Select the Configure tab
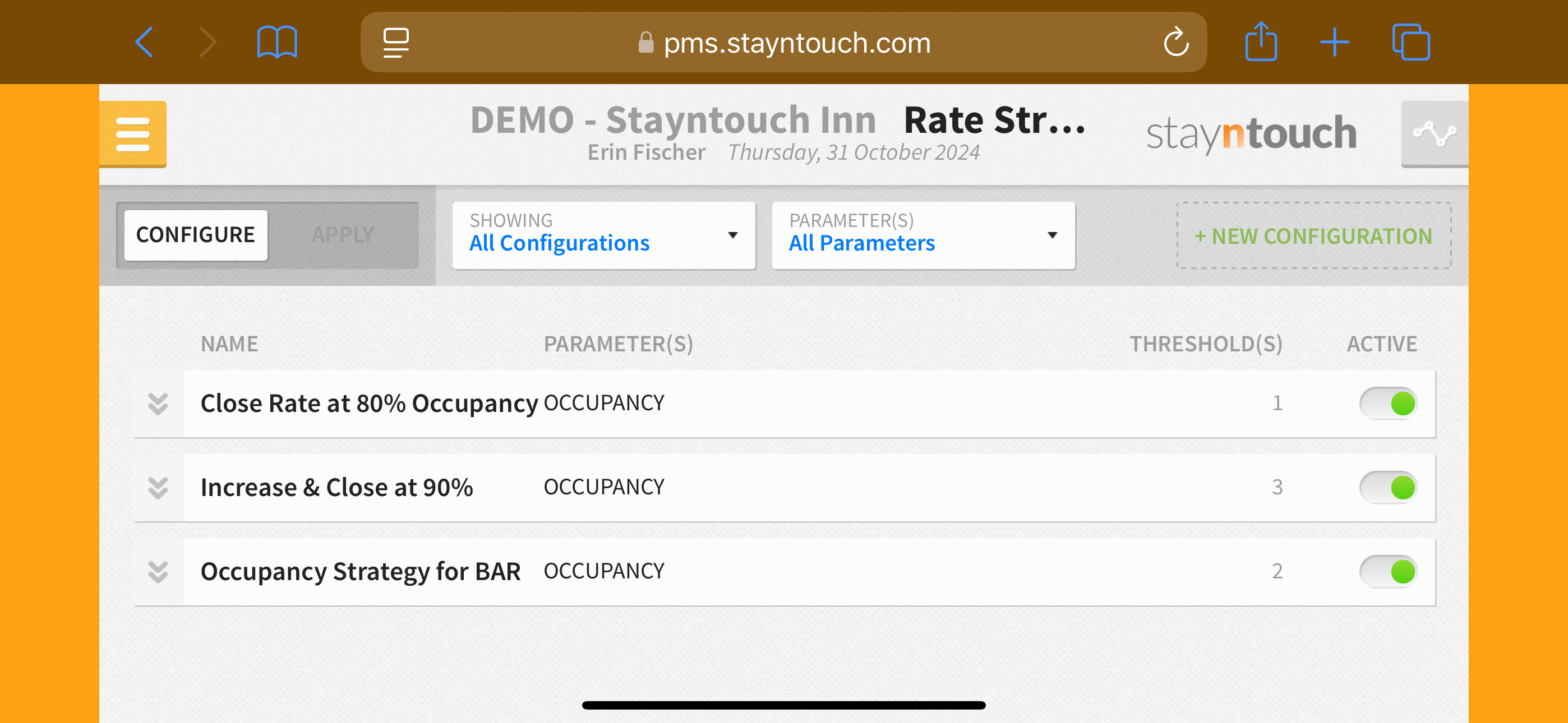This screenshot has height=723, width=1568. 195,235
